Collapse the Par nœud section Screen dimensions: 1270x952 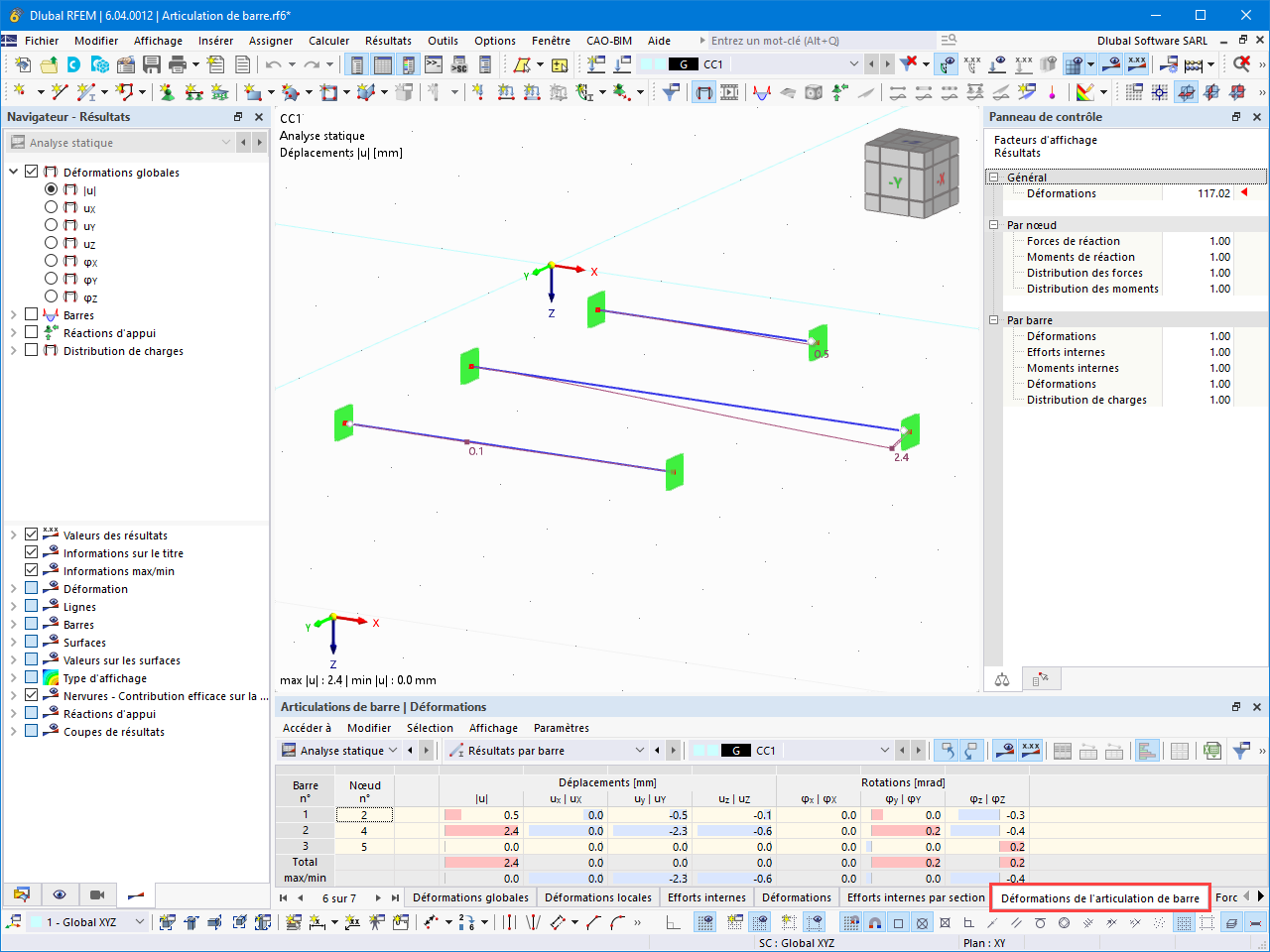point(994,225)
